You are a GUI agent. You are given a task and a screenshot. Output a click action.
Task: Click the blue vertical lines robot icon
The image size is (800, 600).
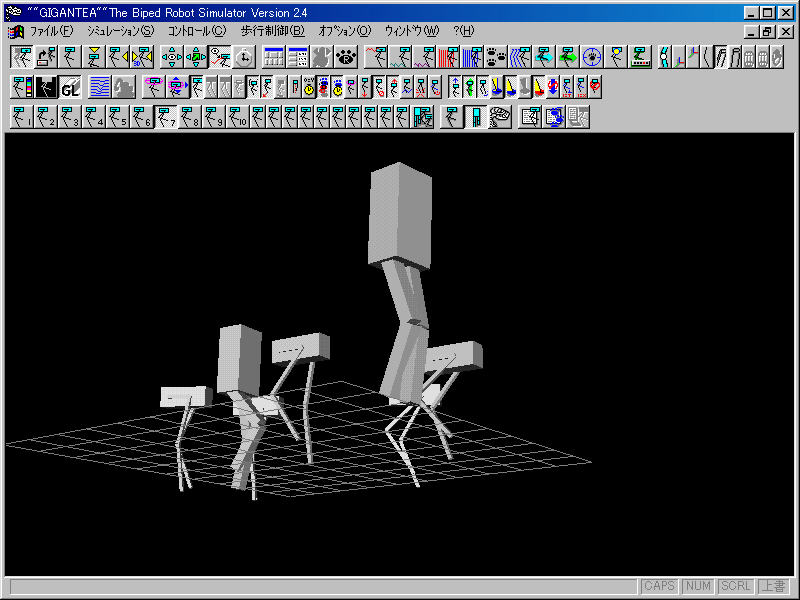coord(472,57)
